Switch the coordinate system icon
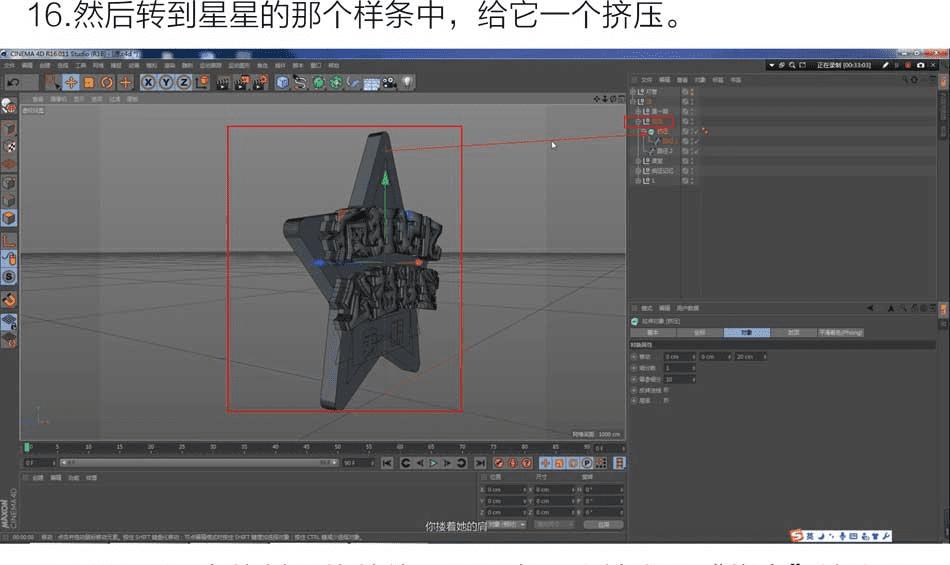Viewport: 950px width, 565px height. tap(202, 82)
